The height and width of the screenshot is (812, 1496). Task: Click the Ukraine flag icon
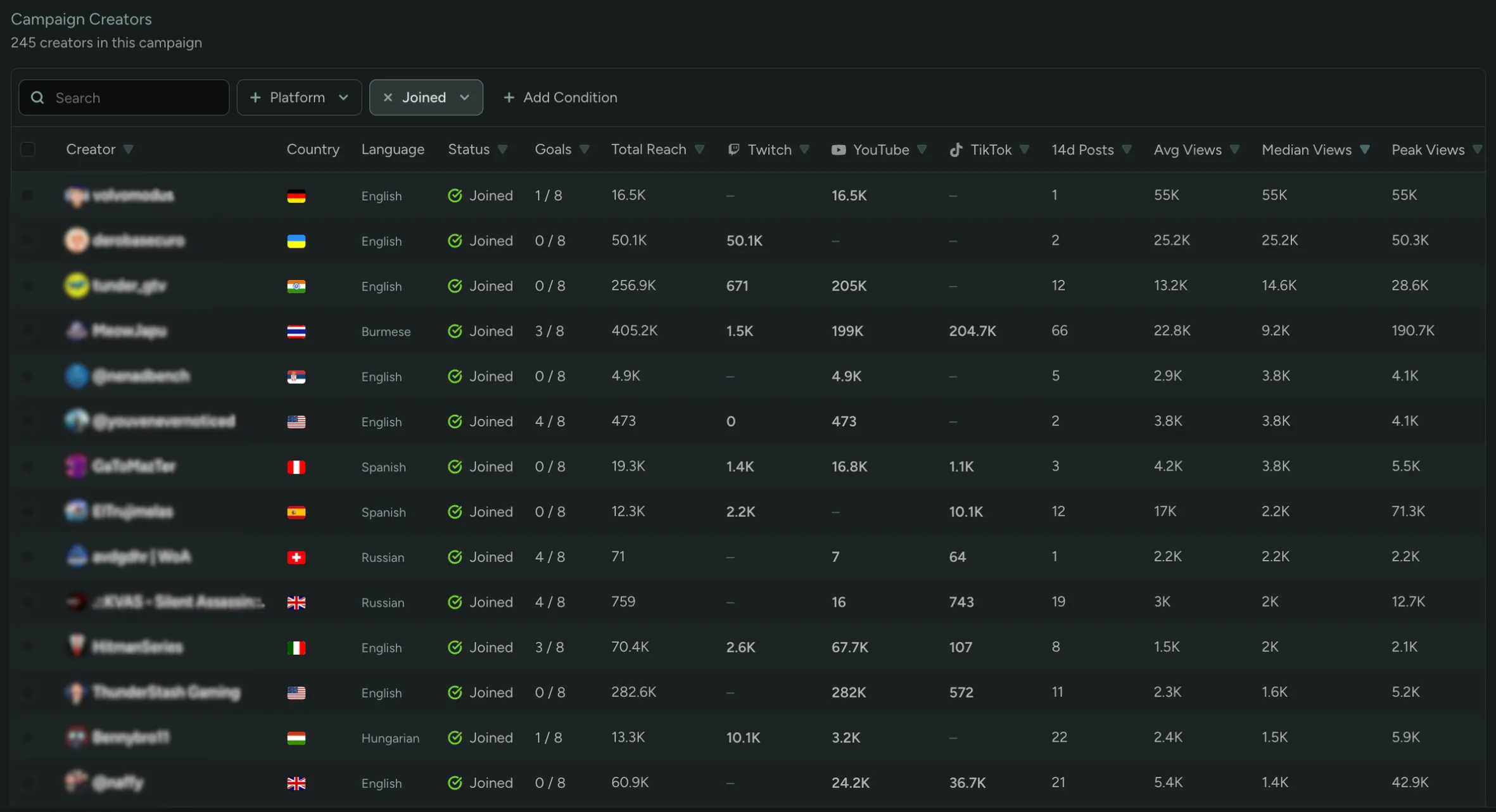(296, 241)
